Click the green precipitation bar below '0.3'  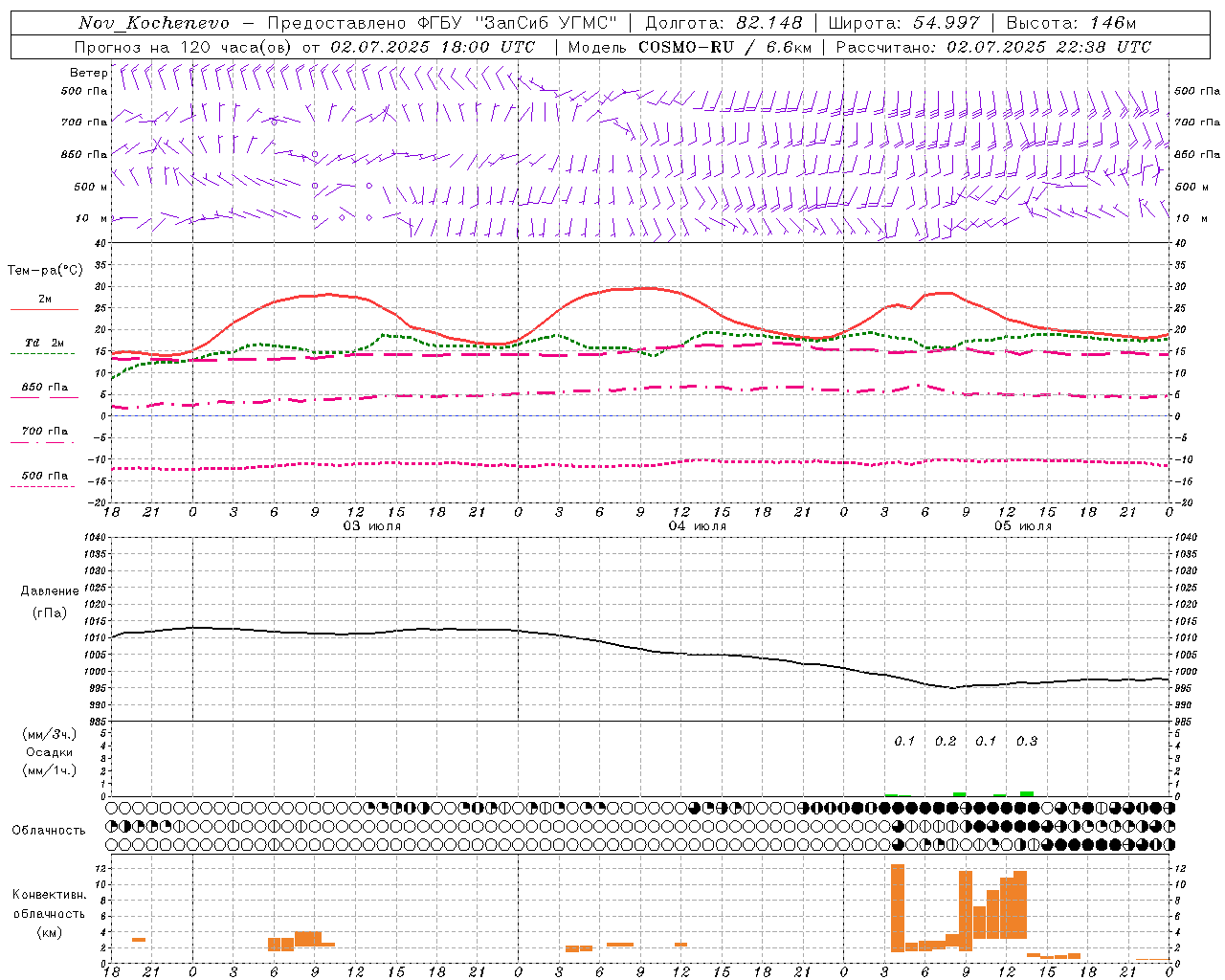click(x=1027, y=793)
